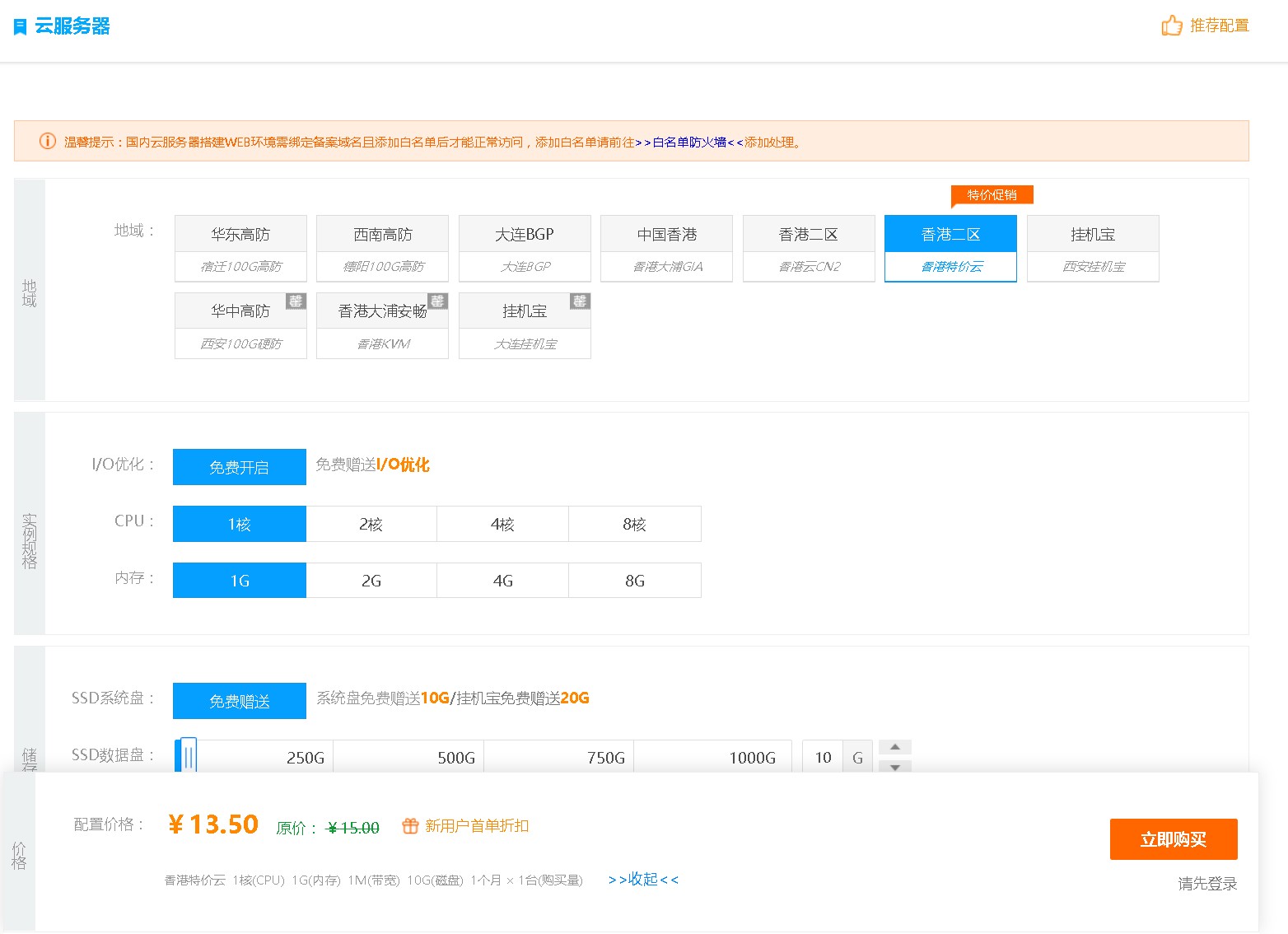Viewport: 1288px width, 934px height.
Task: Select 大连BGP region
Action: pyautogui.click(x=525, y=249)
